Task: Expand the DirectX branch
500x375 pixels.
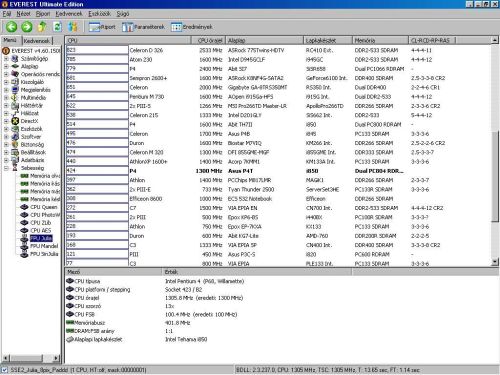Action: pos(6,121)
